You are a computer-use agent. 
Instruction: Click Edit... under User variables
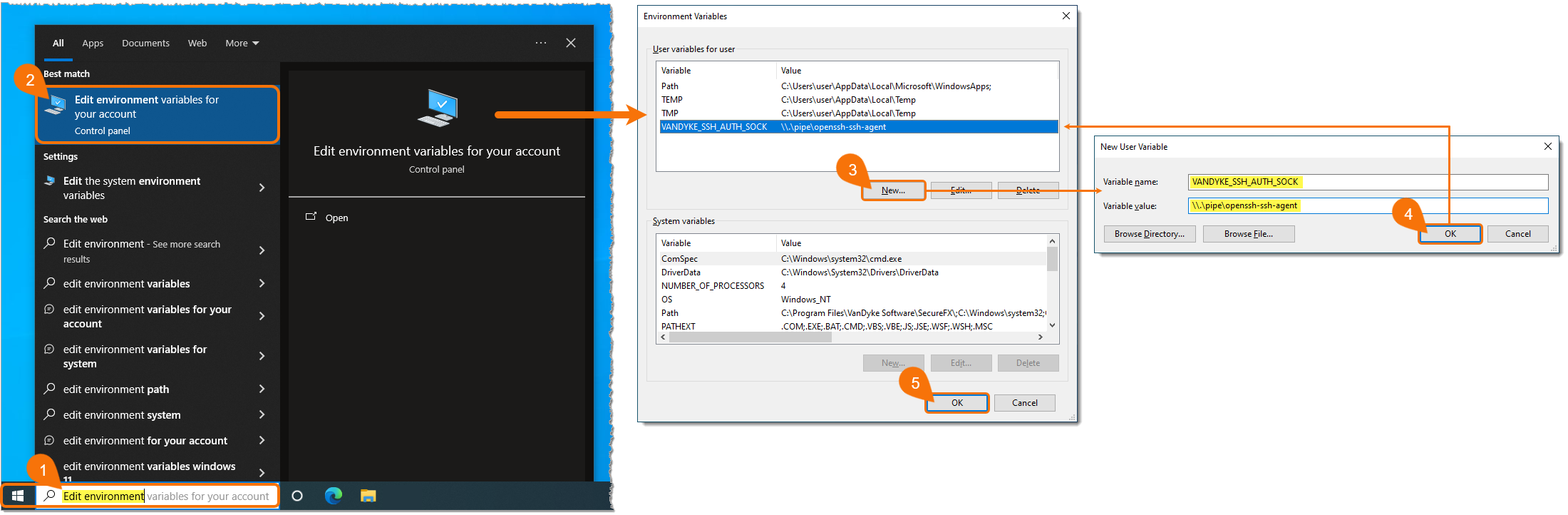click(961, 190)
